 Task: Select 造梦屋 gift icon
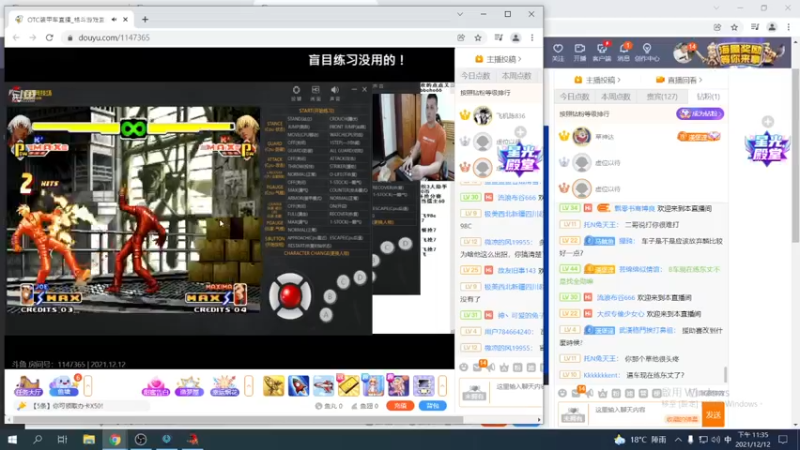(x=189, y=386)
